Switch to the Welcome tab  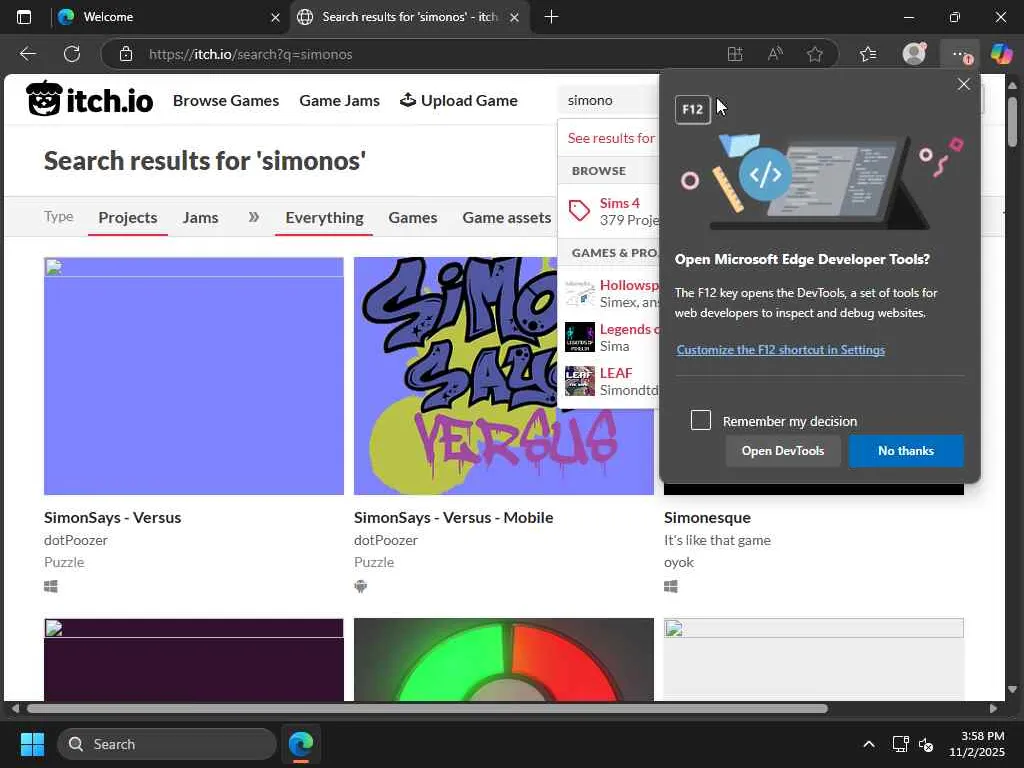click(x=163, y=17)
